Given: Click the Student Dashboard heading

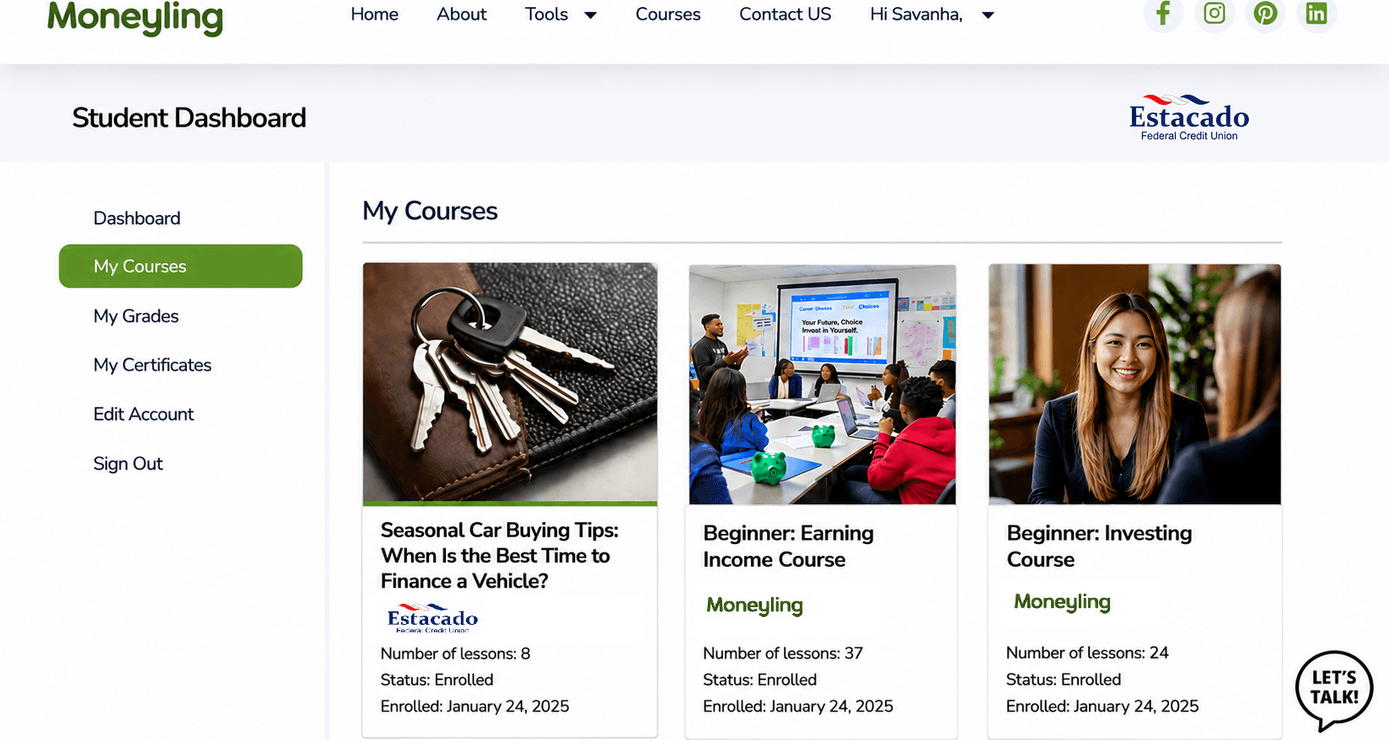Looking at the screenshot, I should pos(189,118).
